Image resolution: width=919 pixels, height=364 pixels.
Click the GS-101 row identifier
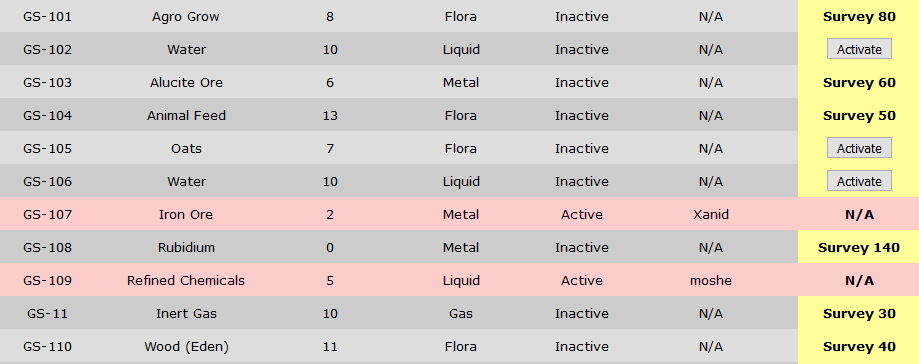point(47,16)
